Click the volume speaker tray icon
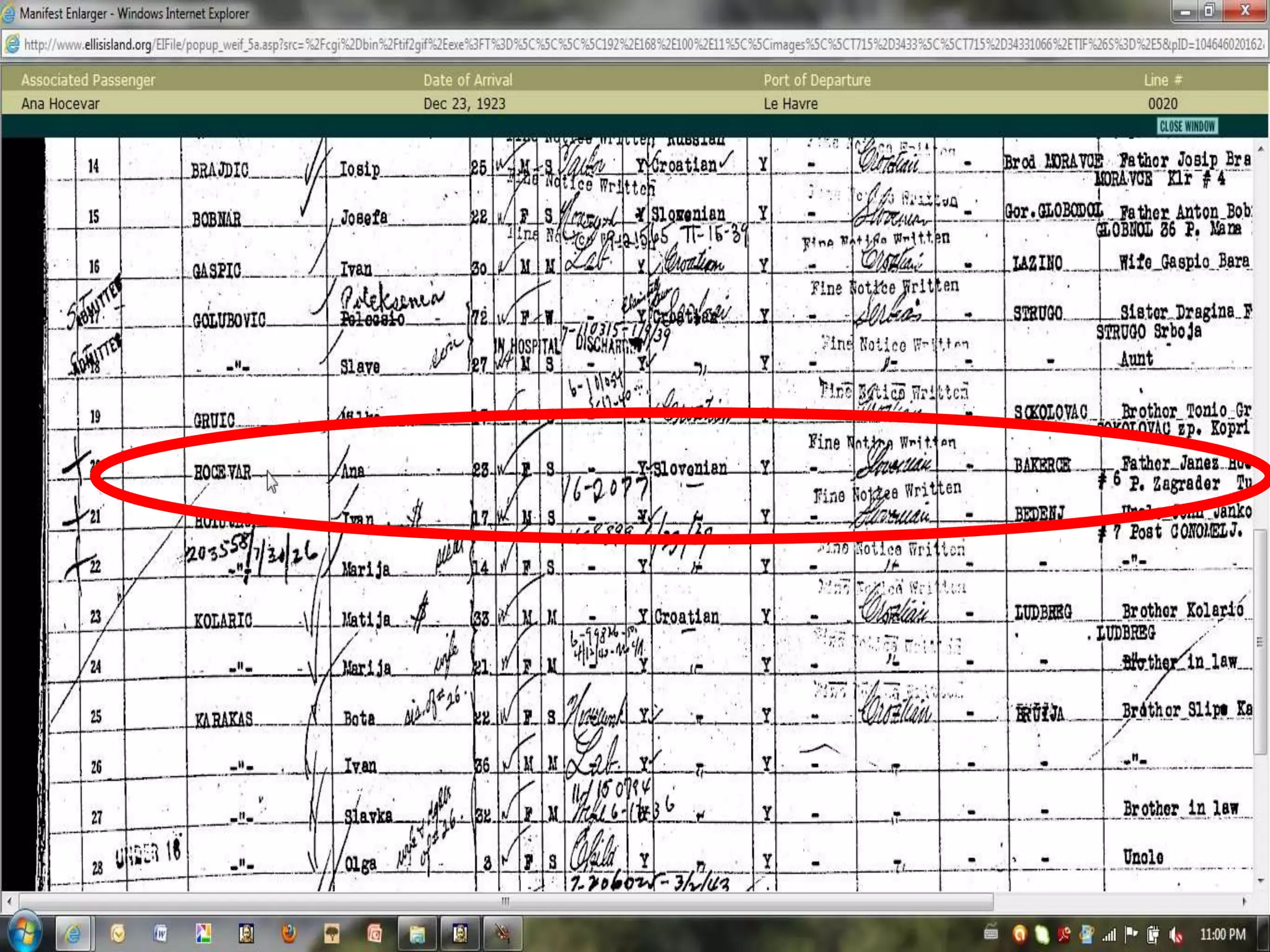Viewport: 1270px width, 952px height. tap(1175, 934)
